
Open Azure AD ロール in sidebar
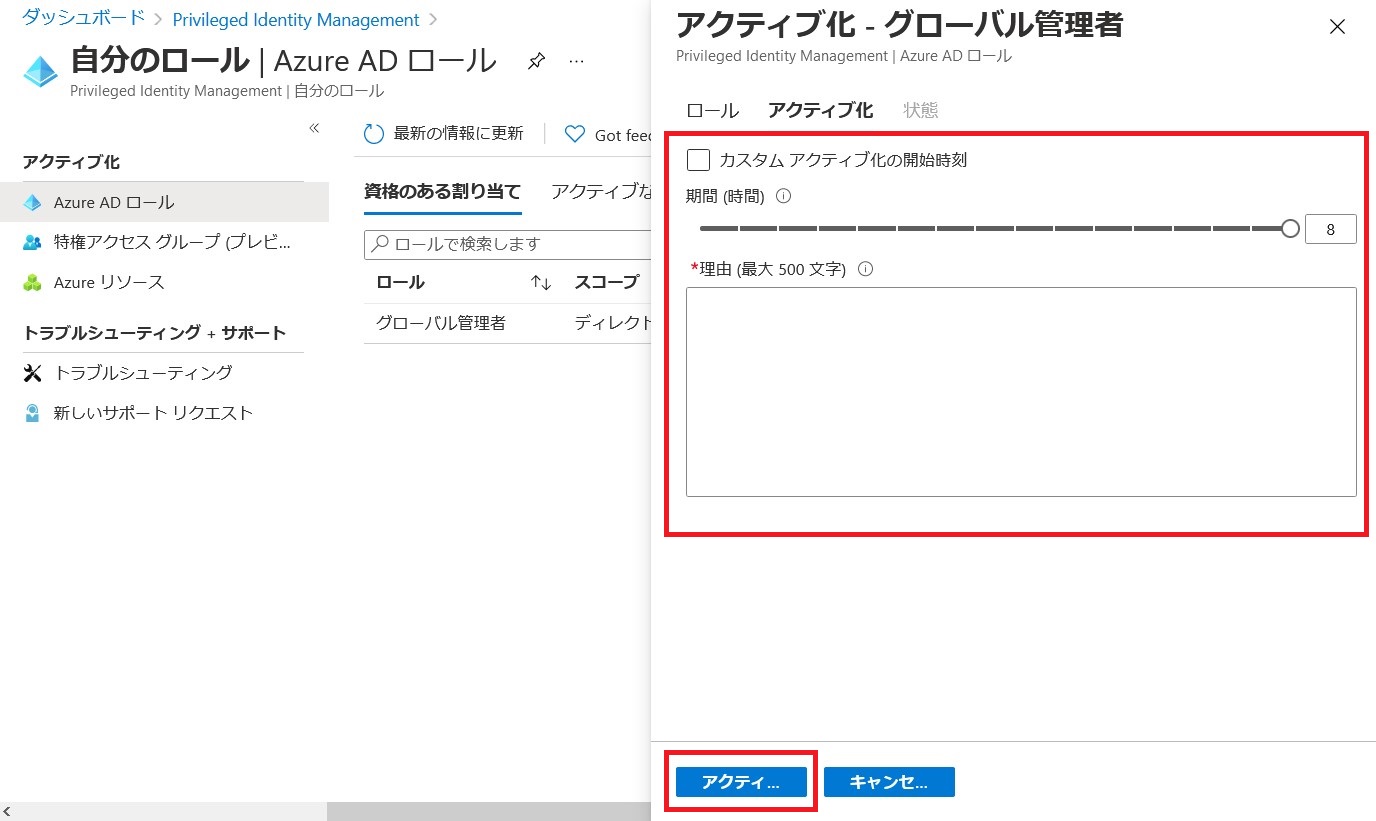(164, 203)
